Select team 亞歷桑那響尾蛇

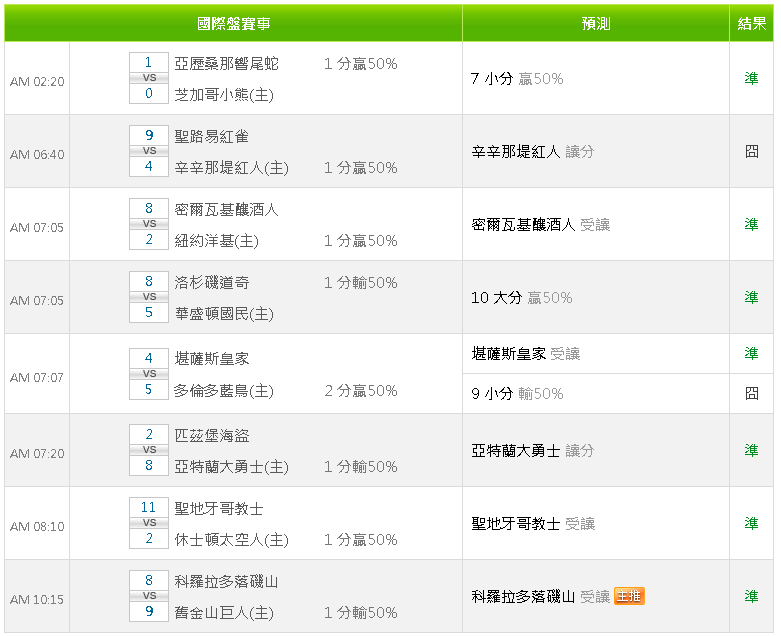click(226, 64)
